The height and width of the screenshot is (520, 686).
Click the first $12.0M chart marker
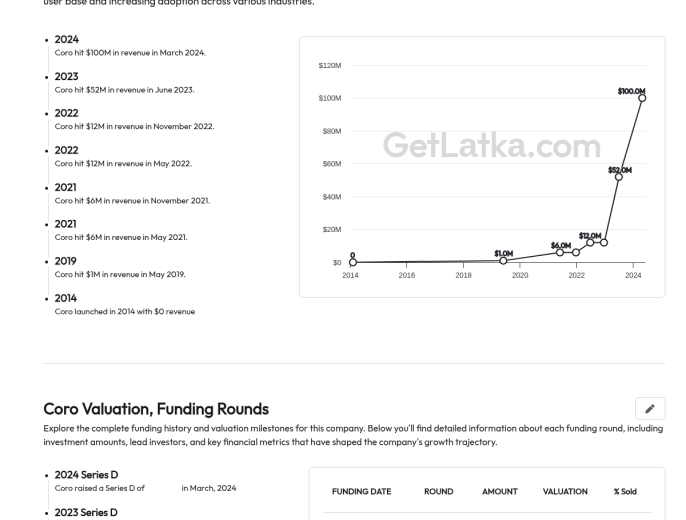[x=590, y=242]
